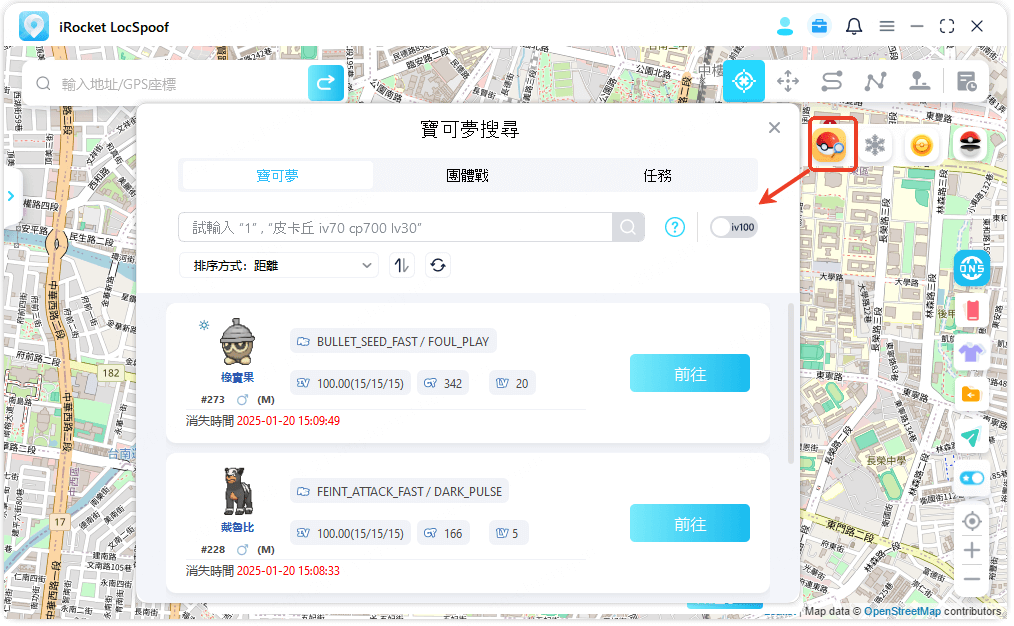Open the orange import folder icon
Screen dimensions: 1014x626
971,394
